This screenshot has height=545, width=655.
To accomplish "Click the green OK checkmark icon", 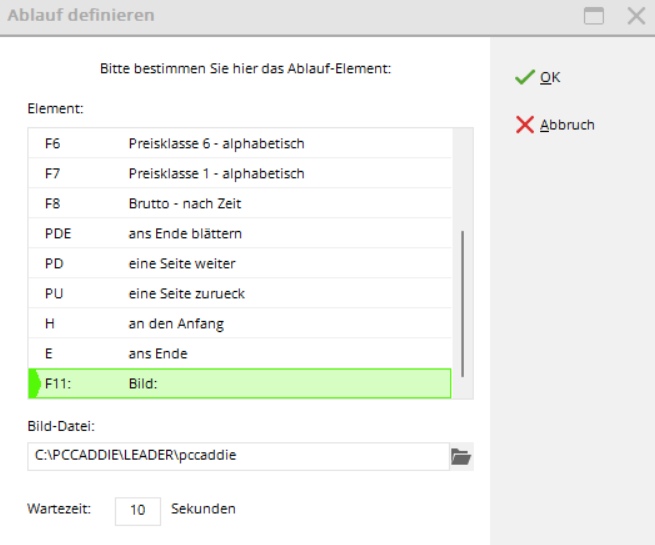I will [524, 77].
